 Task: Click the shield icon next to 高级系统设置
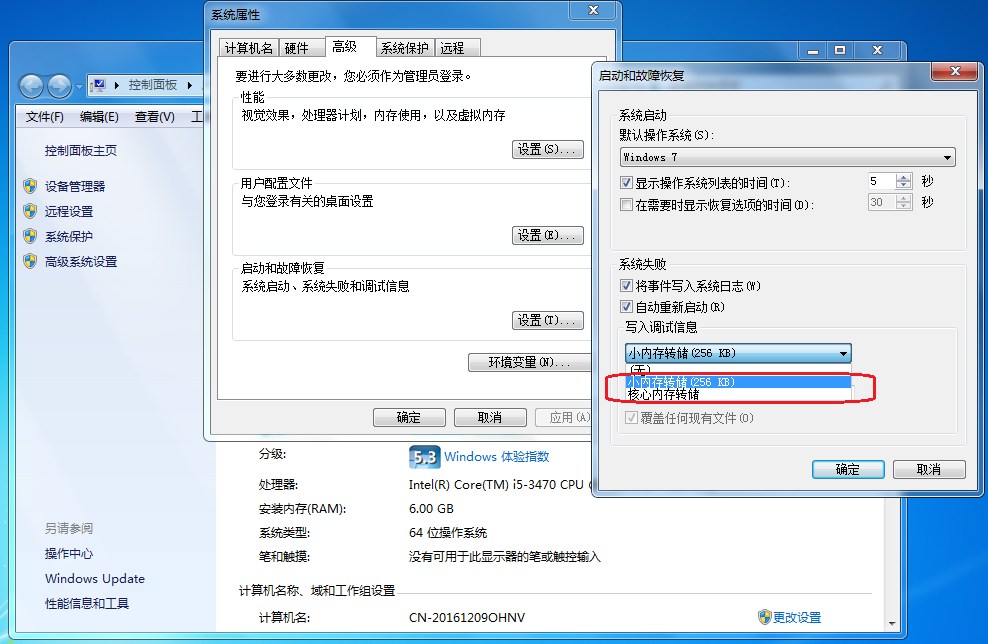[30, 261]
